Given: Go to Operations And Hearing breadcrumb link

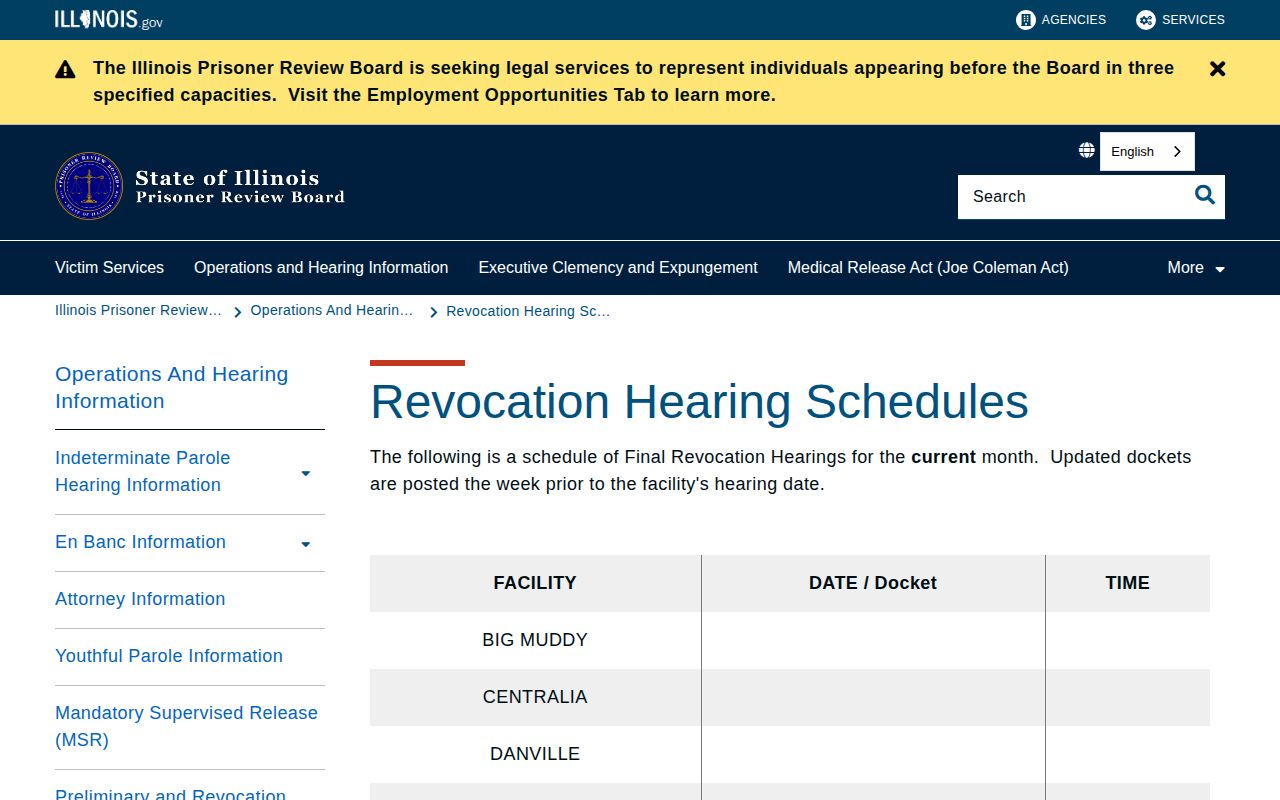Looking at the screenshot, I should (x=331, y=310).
